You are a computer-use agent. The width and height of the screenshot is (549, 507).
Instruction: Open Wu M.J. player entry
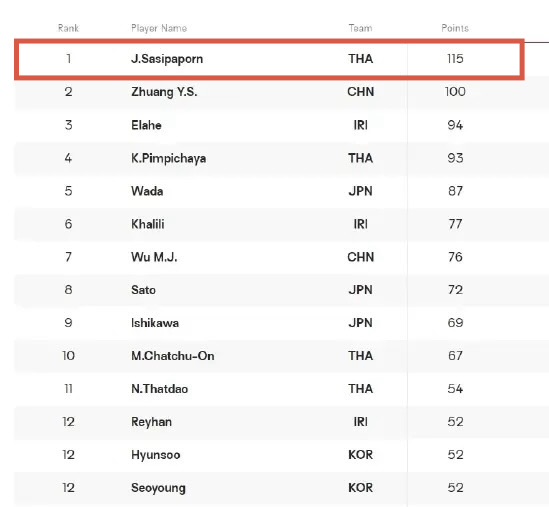[154, 257]
